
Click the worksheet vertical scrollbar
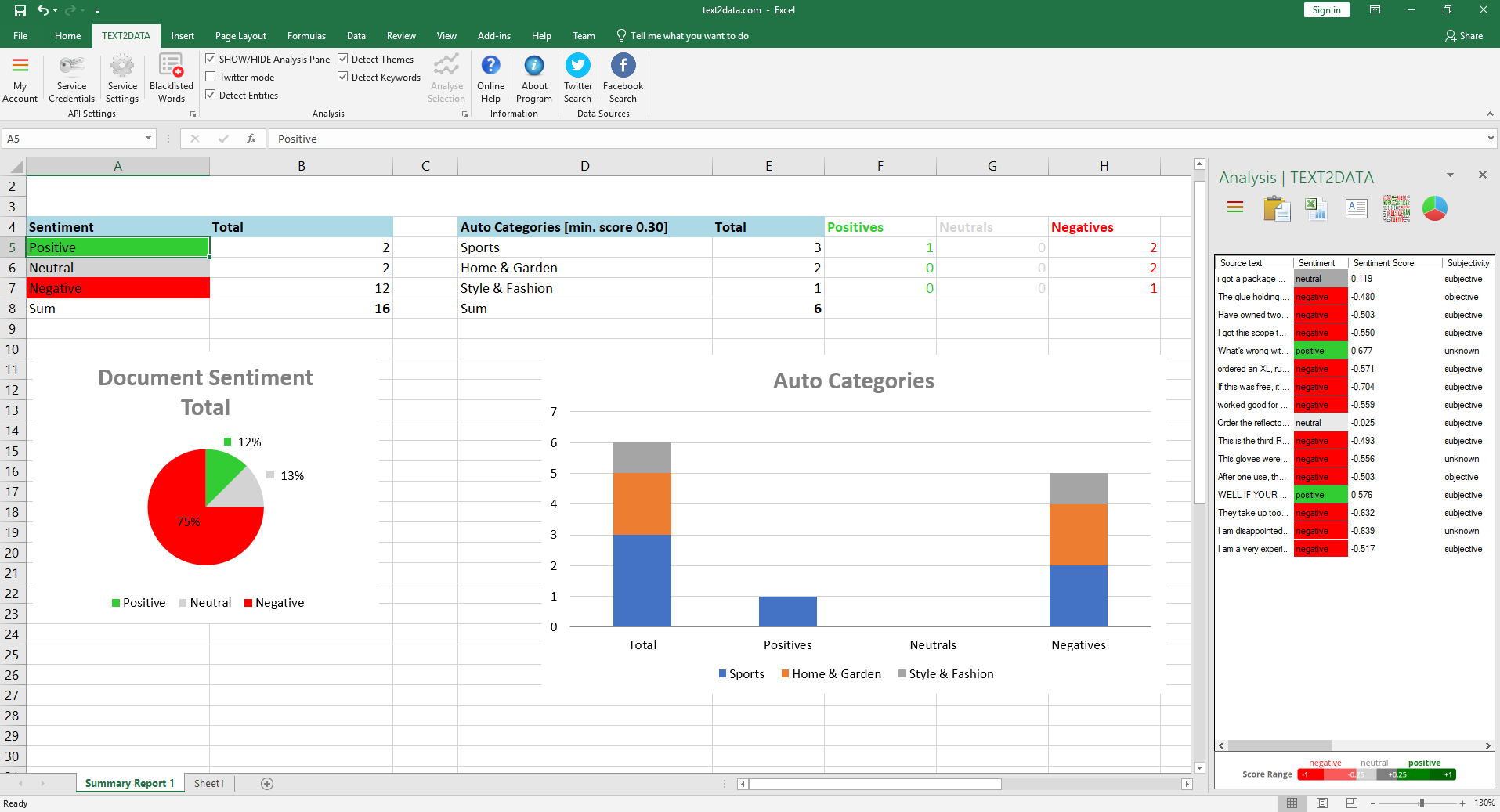pyautogui.click(x=1199, y=343)
